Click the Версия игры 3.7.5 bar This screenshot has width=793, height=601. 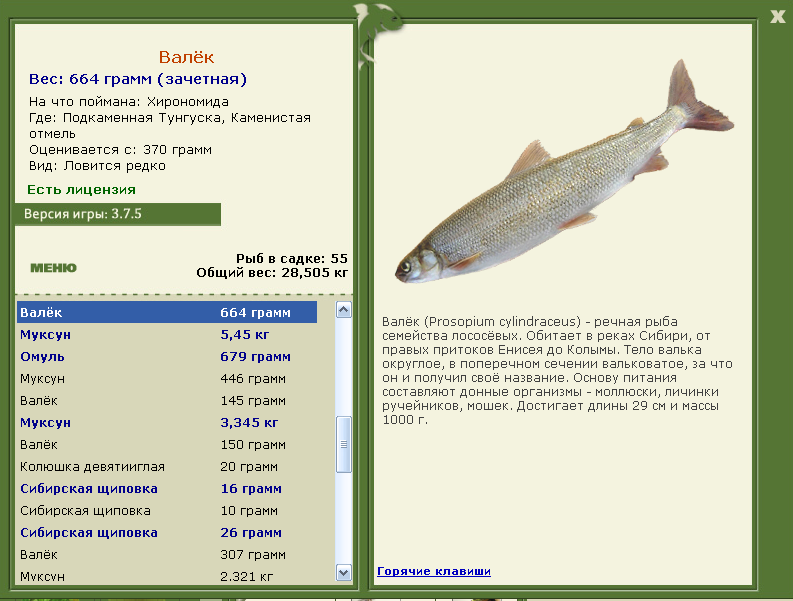click(117, 214)
